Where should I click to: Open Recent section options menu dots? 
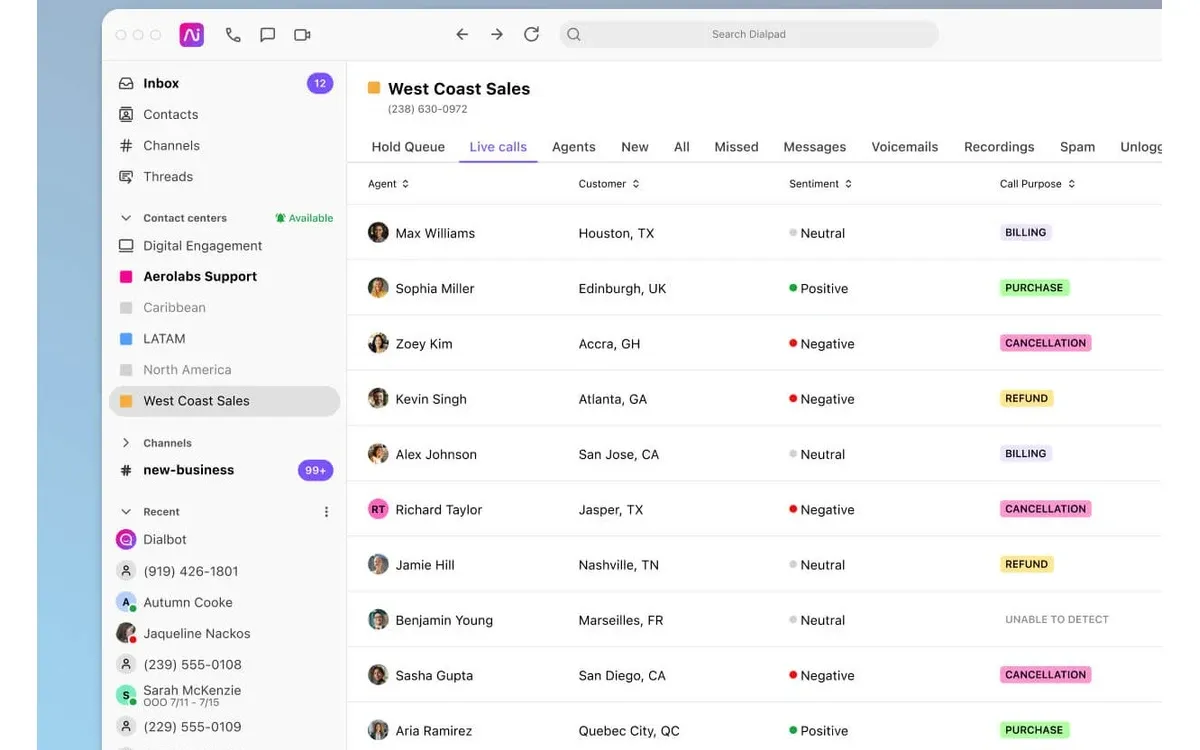pyautogui.click(x=326, y=512)
